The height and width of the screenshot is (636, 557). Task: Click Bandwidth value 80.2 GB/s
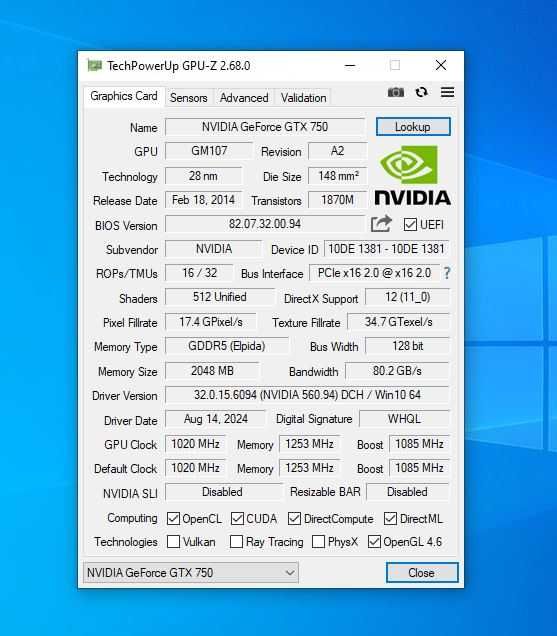[397, 370]
